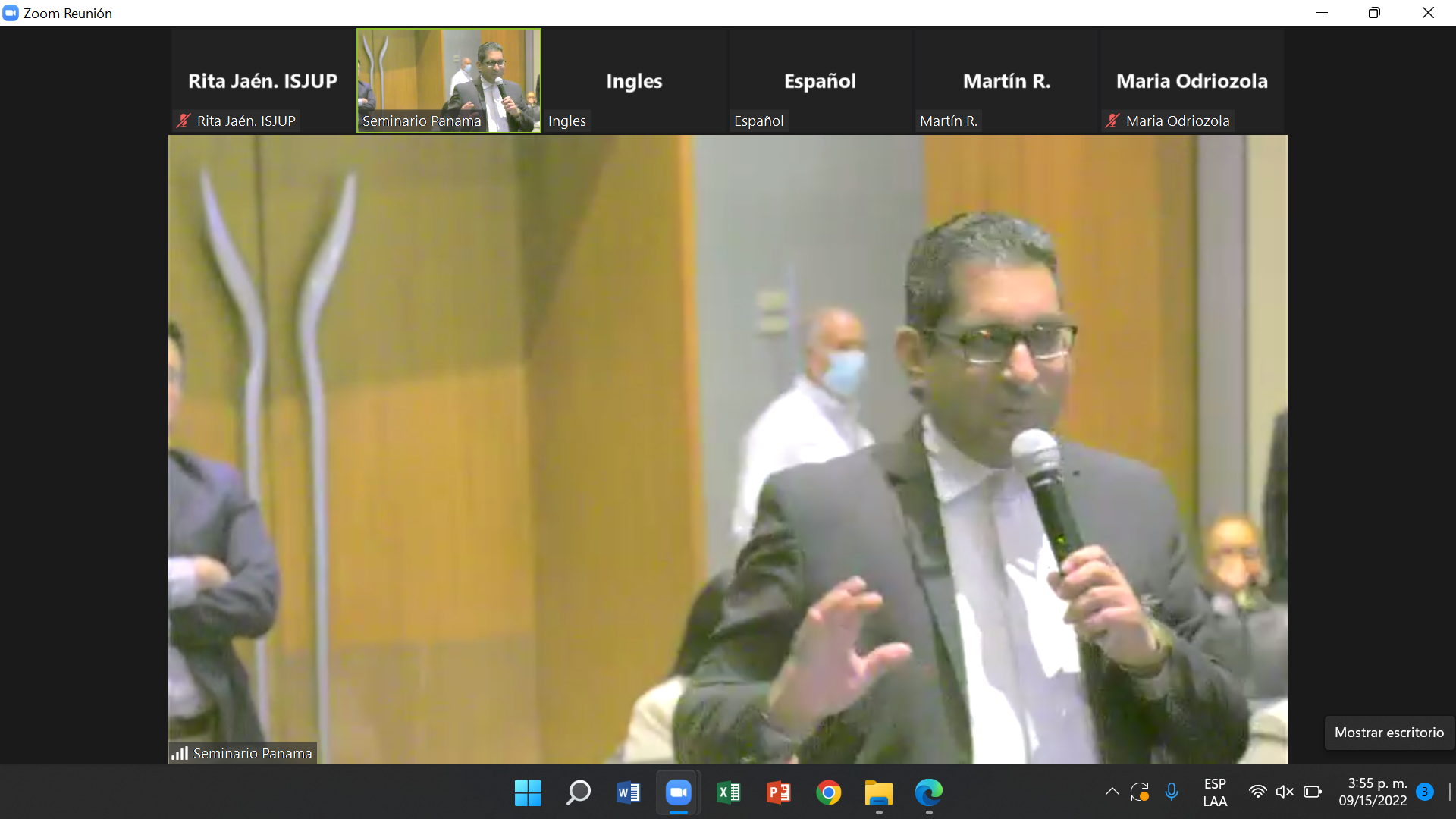Select Español participant tile
The height and width of the screenshot is (819, 1456).
pos(820,81)
